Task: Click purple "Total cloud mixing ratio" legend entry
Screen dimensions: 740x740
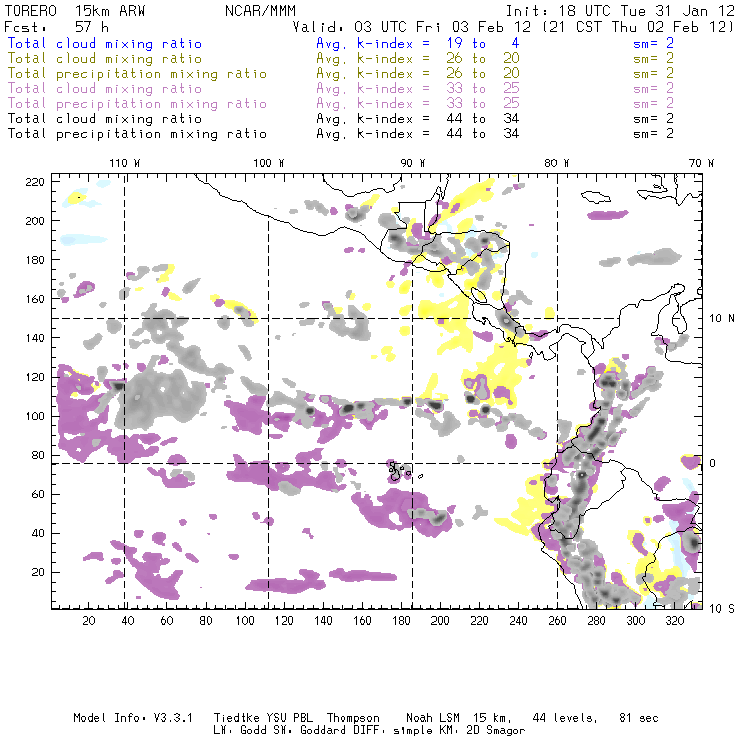Action: click(104, 89)
